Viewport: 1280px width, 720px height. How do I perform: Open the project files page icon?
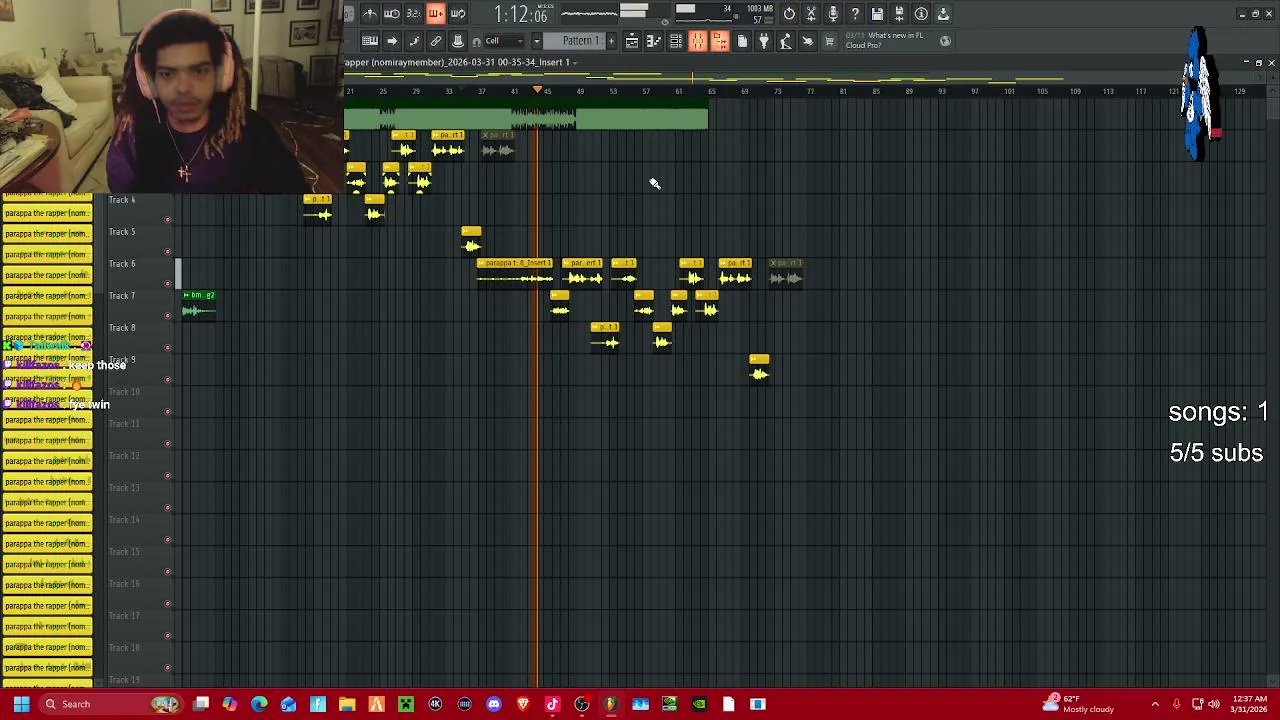tap(742, 41)
